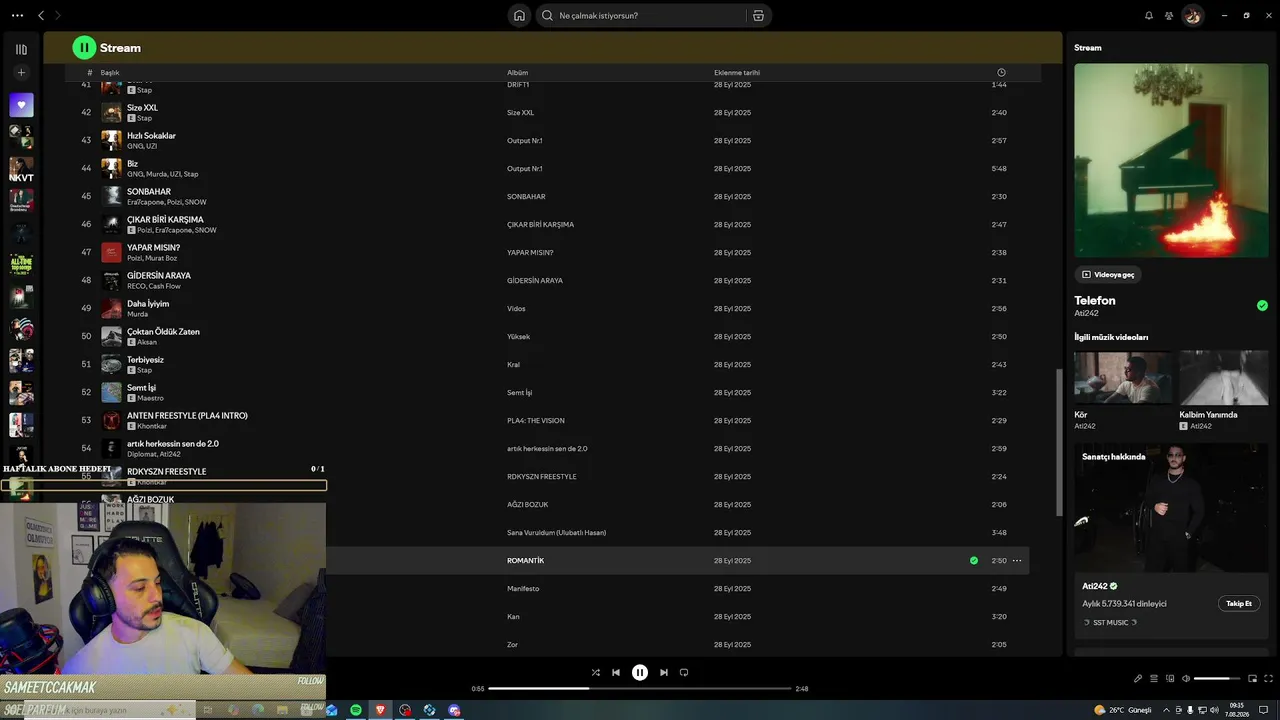Open the 'Kalbim Yanımda' music video thumbnail
Screen dimensions: 1280x720
1224,377
